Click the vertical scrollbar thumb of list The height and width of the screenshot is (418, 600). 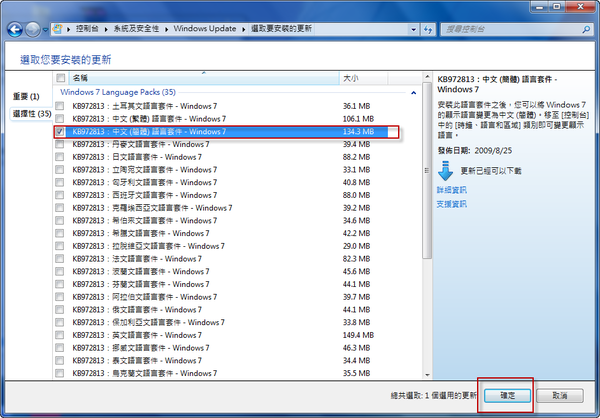tap(427, 170)
